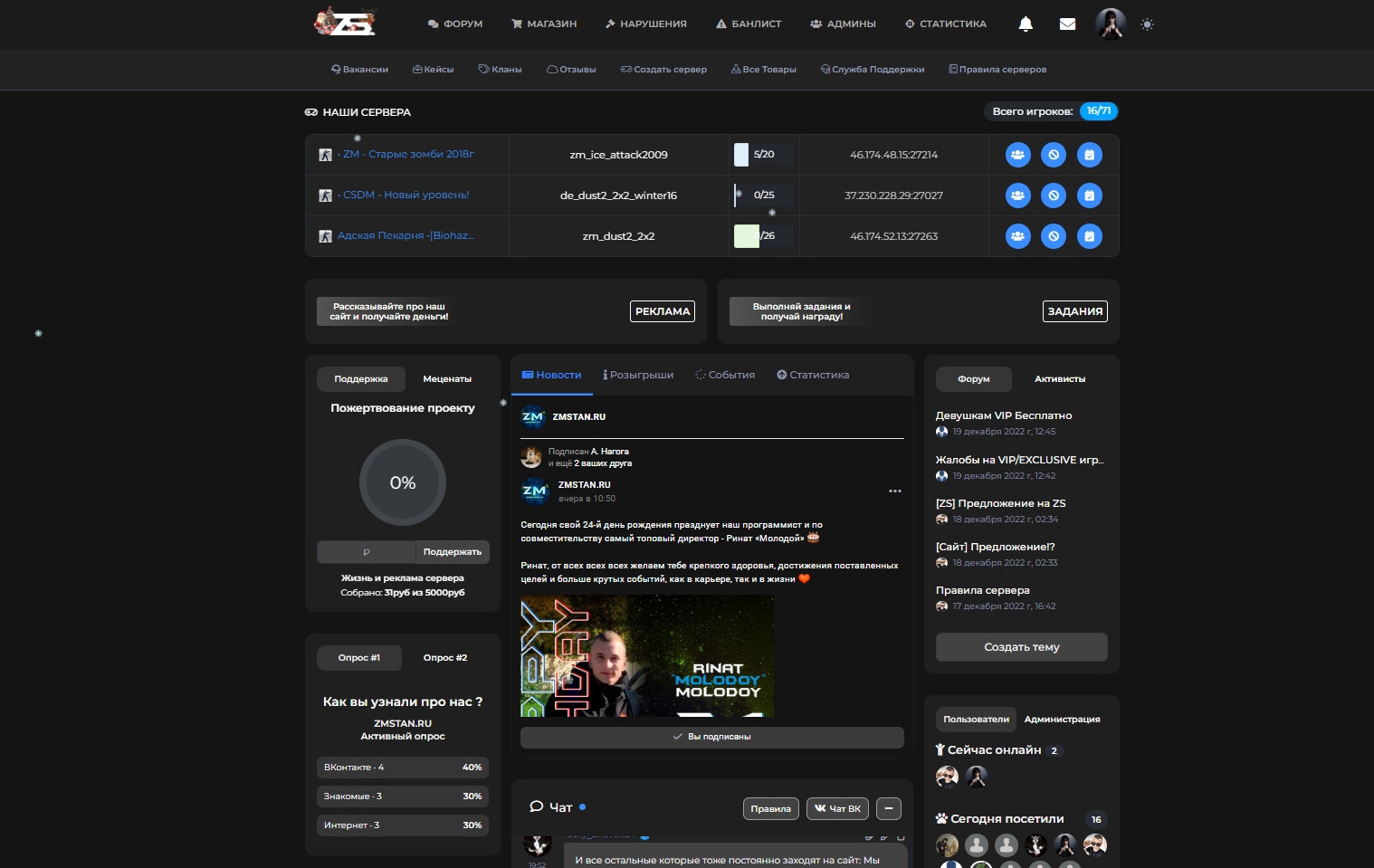Switch to the Розыгрыши tab

(x=638, y=375)
